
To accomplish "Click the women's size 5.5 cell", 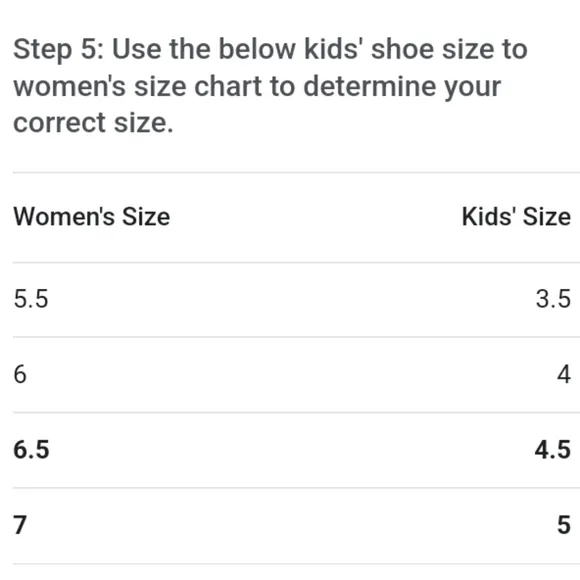I will coord(31,299).
